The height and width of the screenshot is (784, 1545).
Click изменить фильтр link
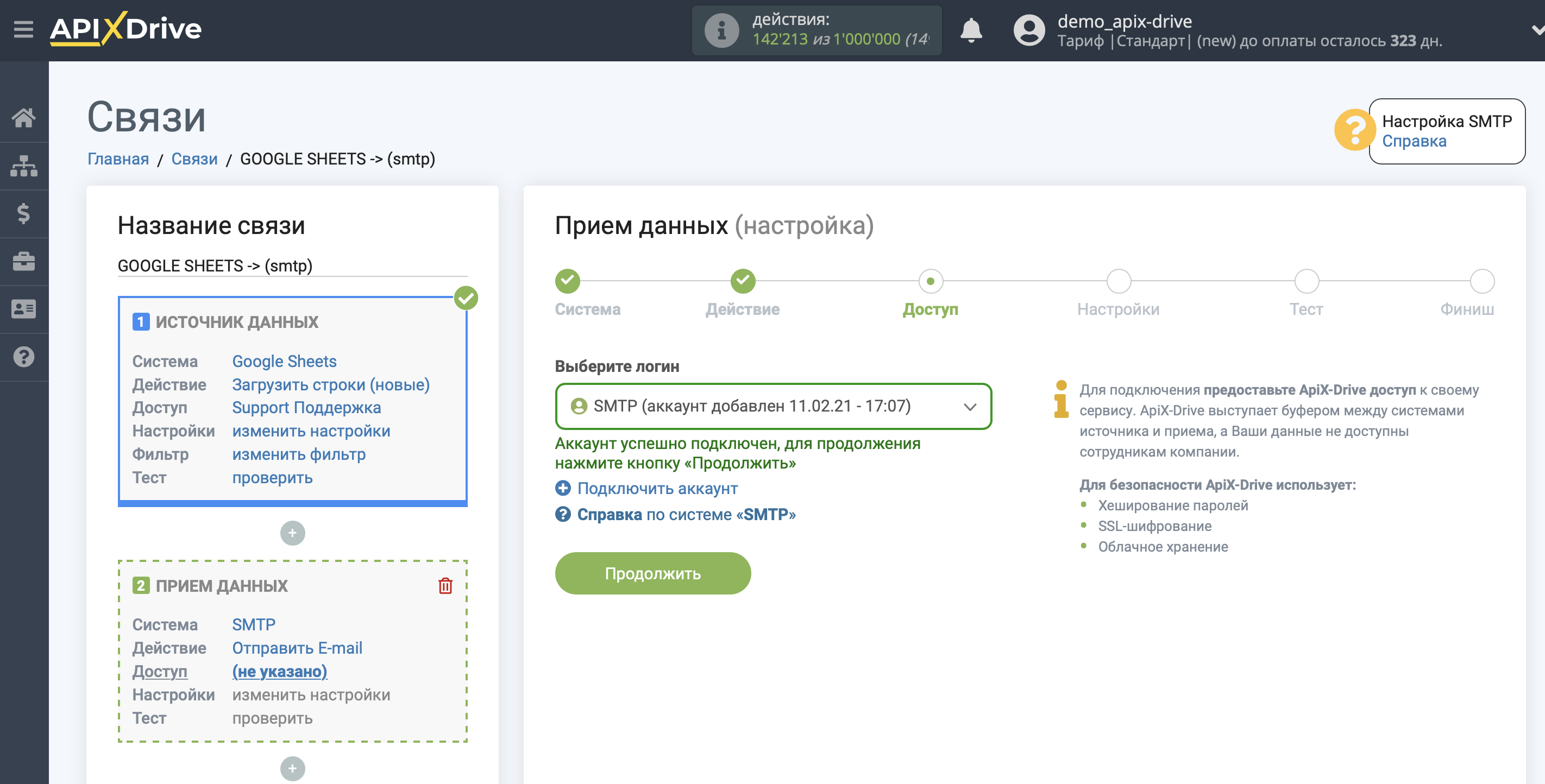pyautogui.click(x=299, y=454)
